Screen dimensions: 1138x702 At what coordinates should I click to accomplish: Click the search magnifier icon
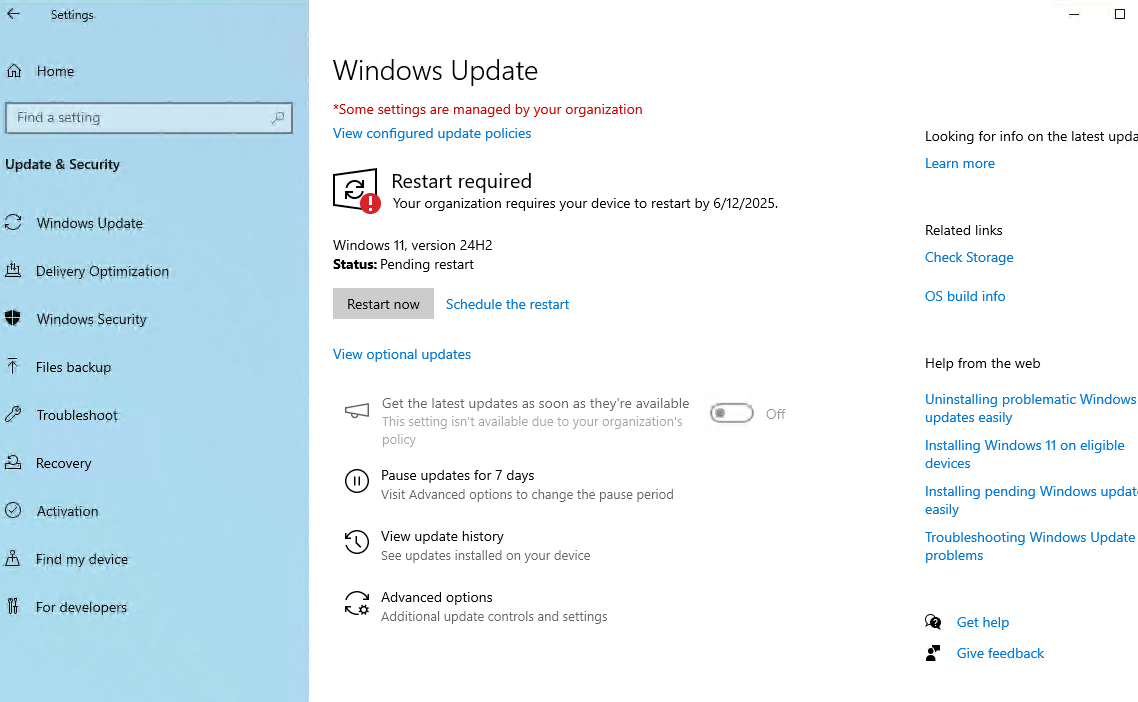tap(277, 118)
